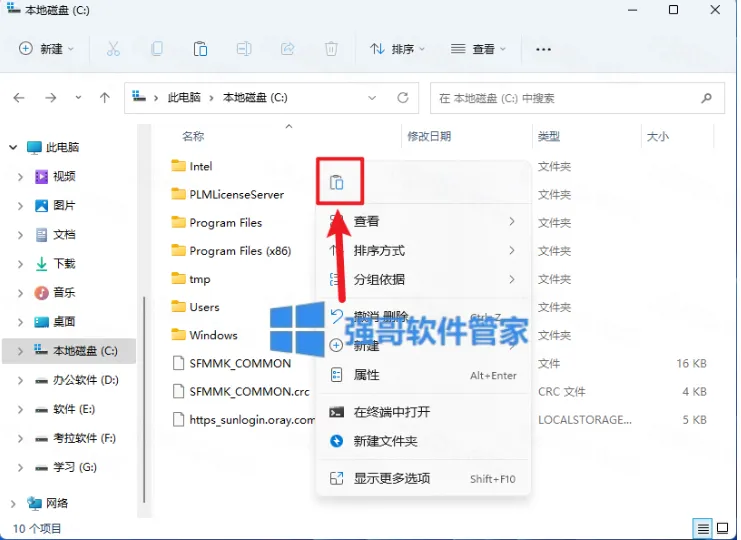Choose 显示更多选项 in context menu

tap(423, 479)
